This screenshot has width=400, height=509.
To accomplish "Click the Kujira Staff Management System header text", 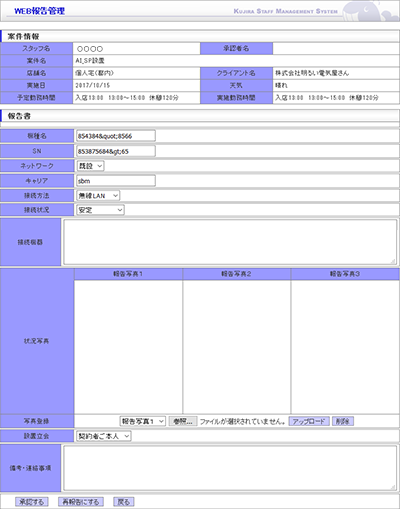I will (x=286, y=11).
